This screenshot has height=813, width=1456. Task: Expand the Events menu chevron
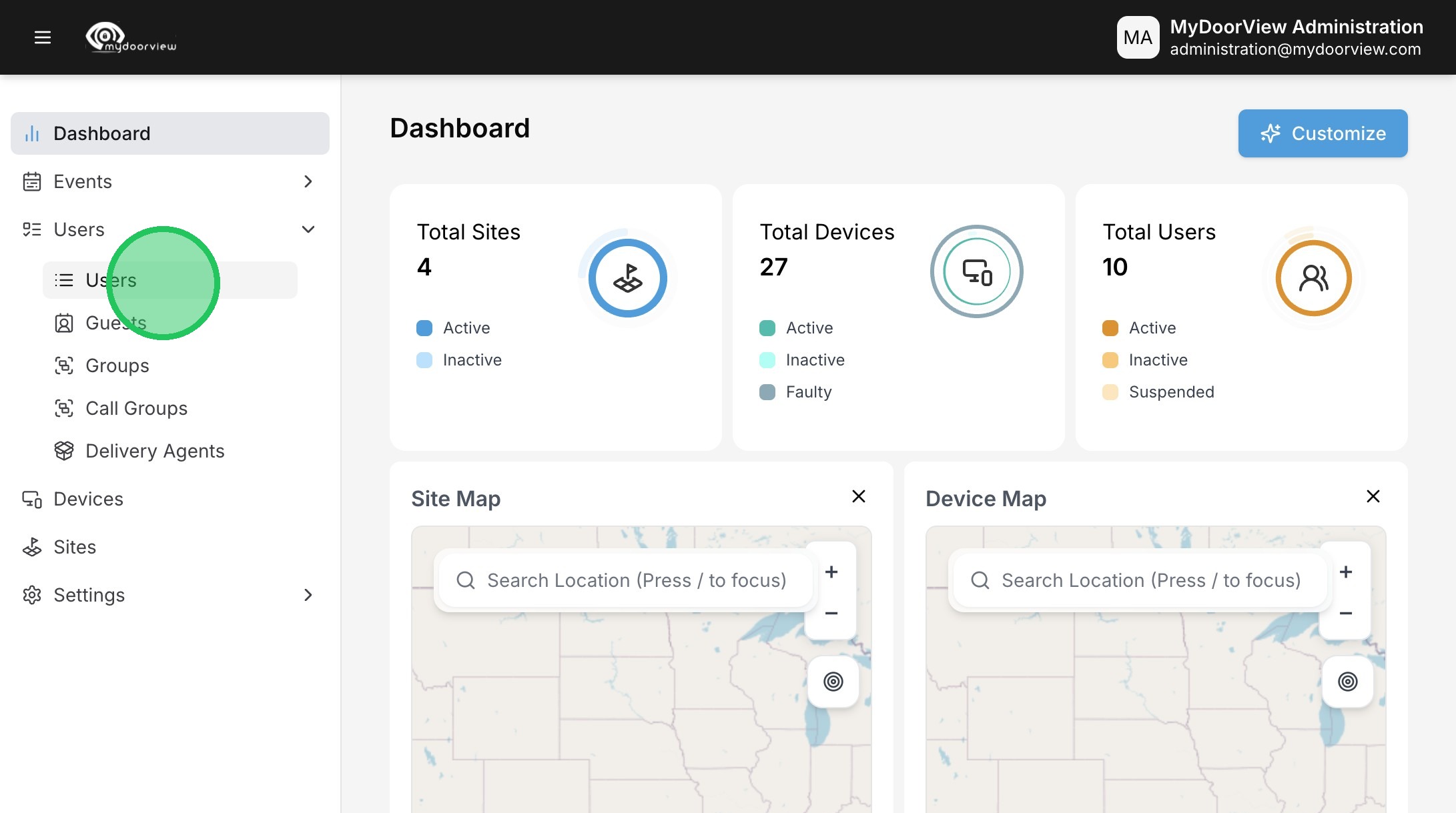coord(308,181)
